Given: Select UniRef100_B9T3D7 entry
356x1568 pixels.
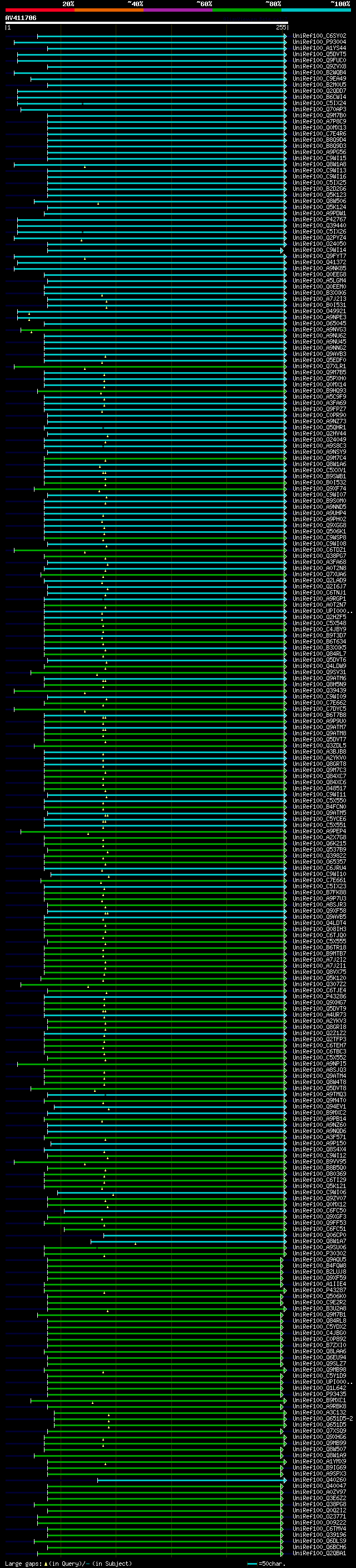Looking at the screenshot, I should [319, 635].
